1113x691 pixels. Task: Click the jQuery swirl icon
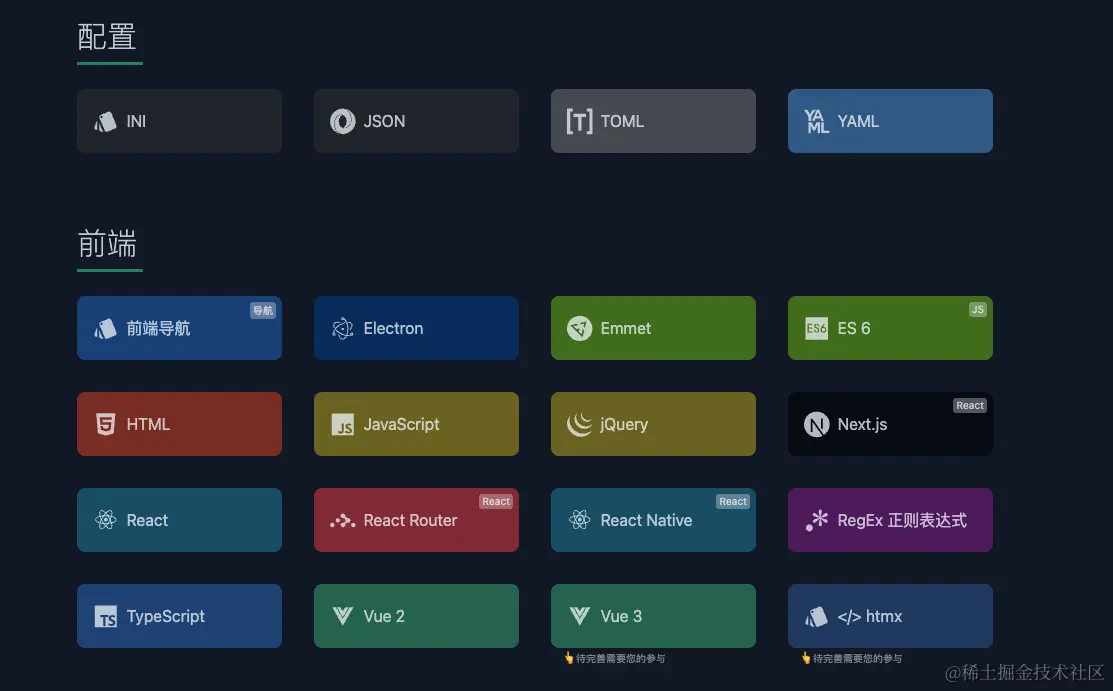(x=579, y=424)
